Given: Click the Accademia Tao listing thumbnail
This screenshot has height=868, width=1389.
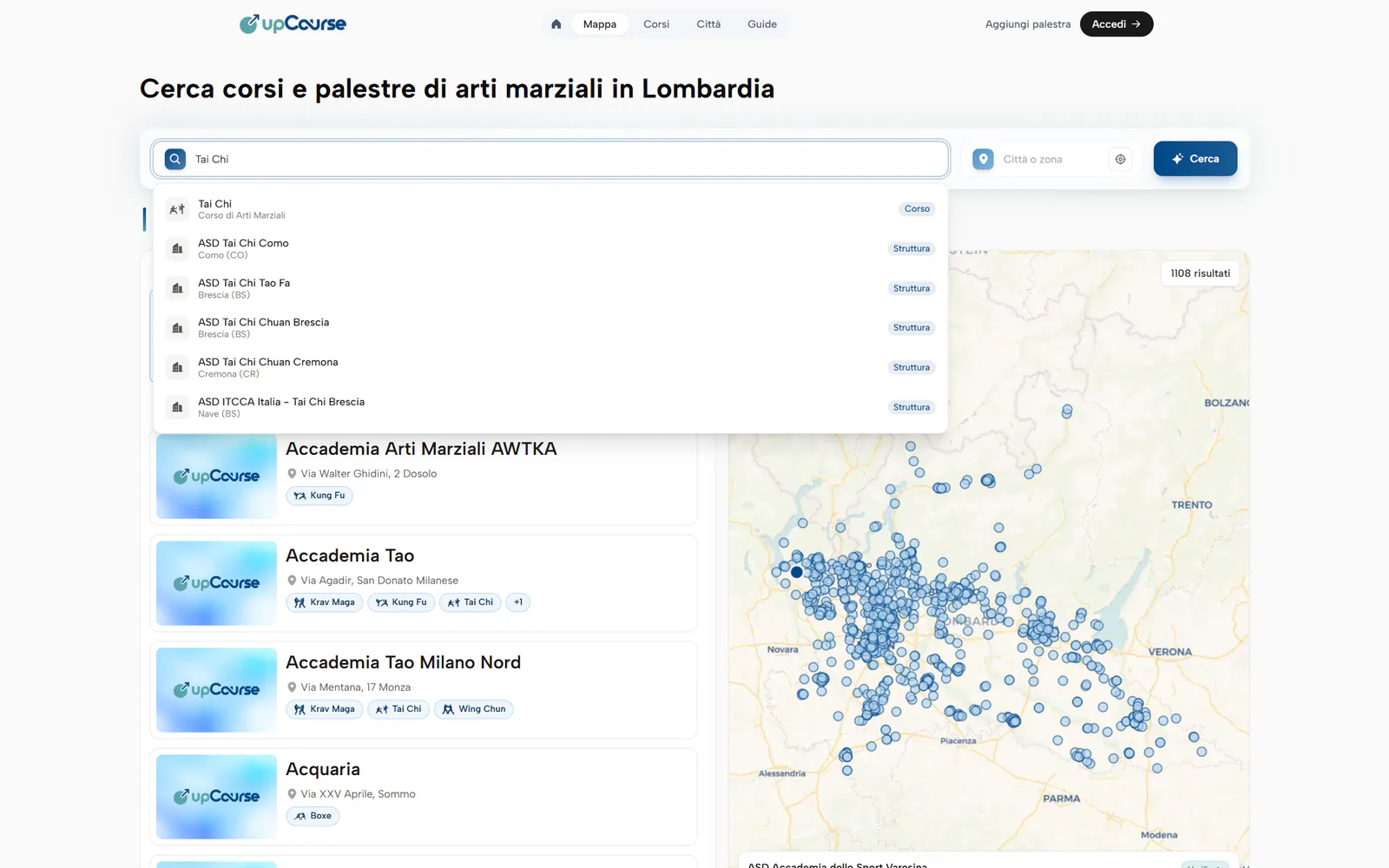Looking at the screenshot, I should tap(216, 583).
